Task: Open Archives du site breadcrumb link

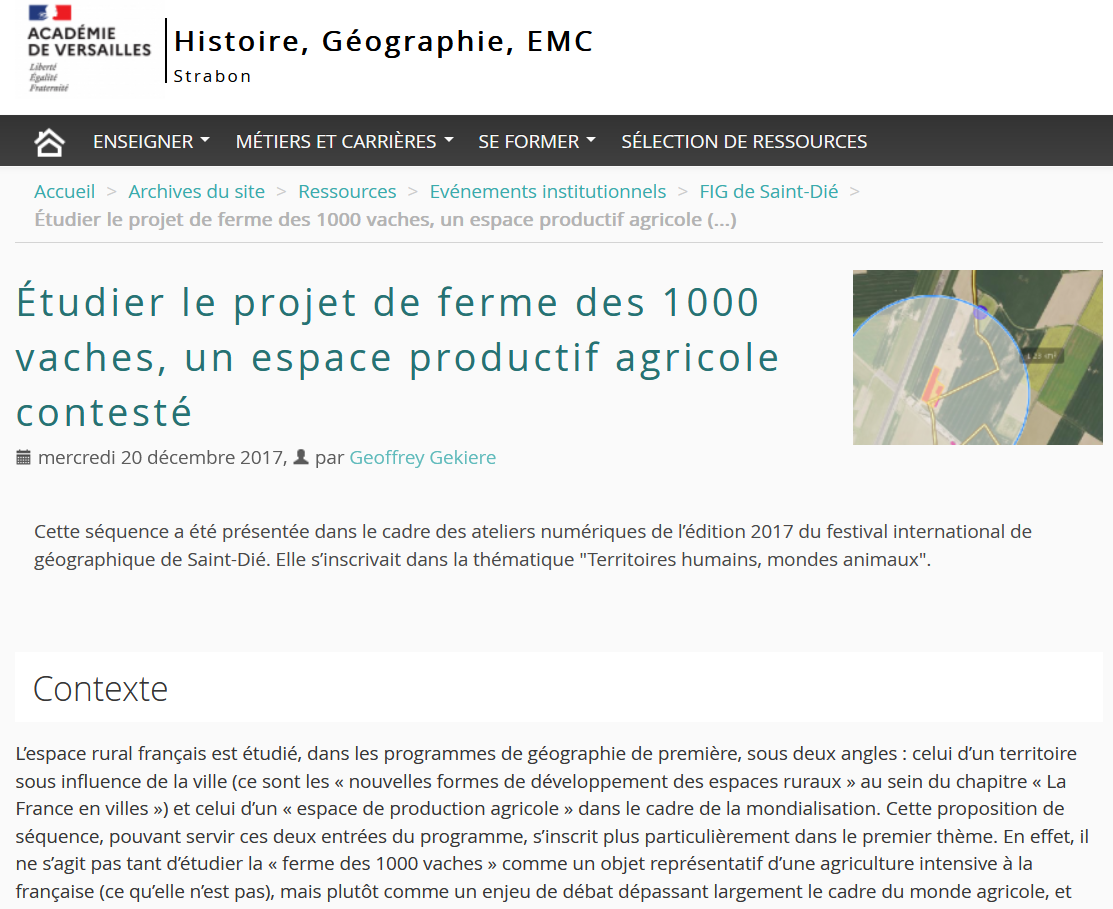Action: point(197,191)
